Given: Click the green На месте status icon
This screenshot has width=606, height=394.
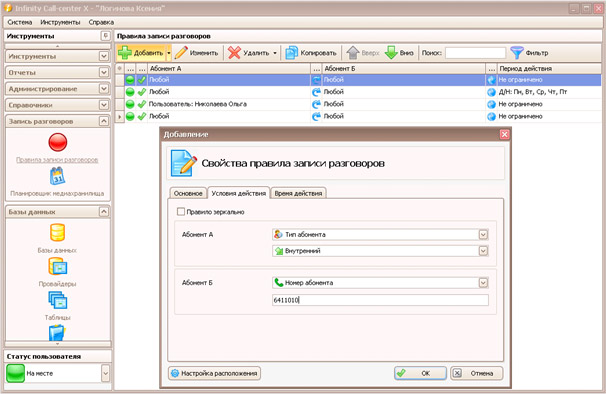Looking at the screenshot, I should point(15,374).
